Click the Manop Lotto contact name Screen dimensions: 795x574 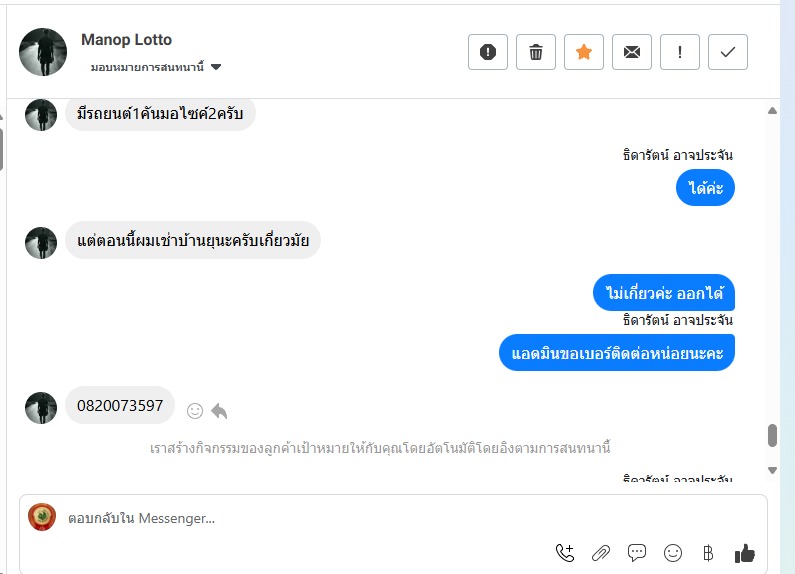click(126, 40)
